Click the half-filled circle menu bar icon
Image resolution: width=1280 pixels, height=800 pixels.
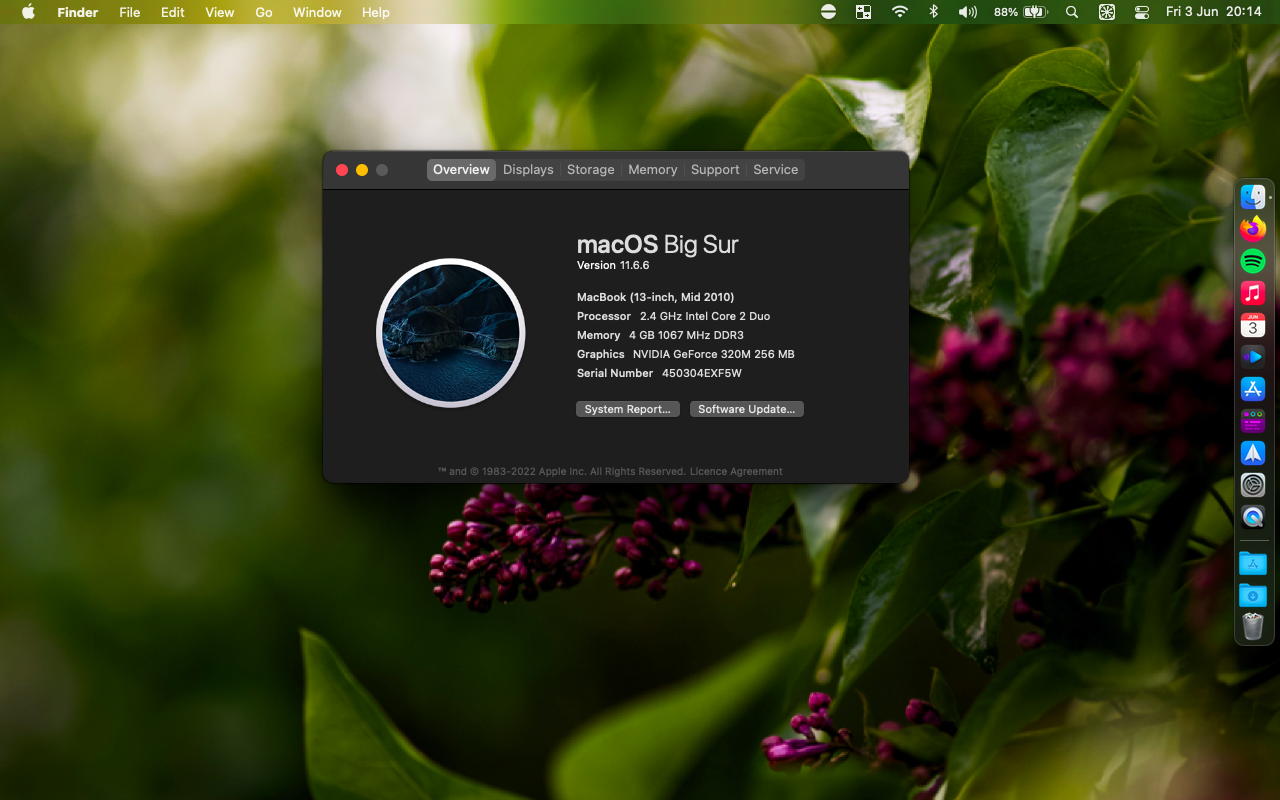828,12
